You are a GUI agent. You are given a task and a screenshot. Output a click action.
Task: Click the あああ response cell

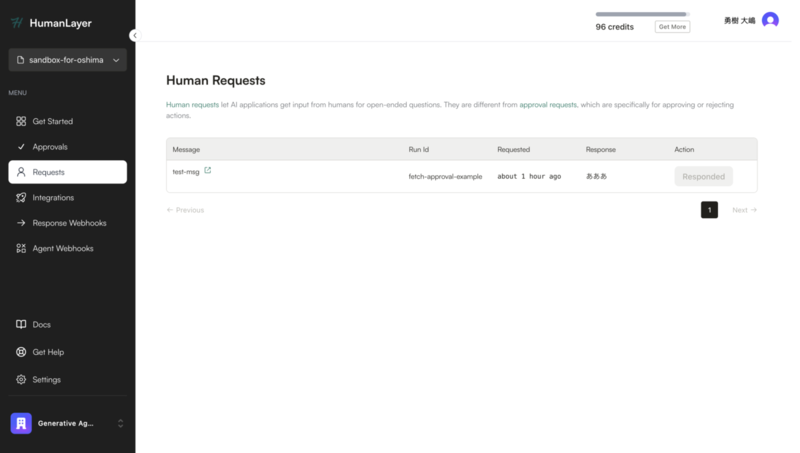click(x=596, y=177)
